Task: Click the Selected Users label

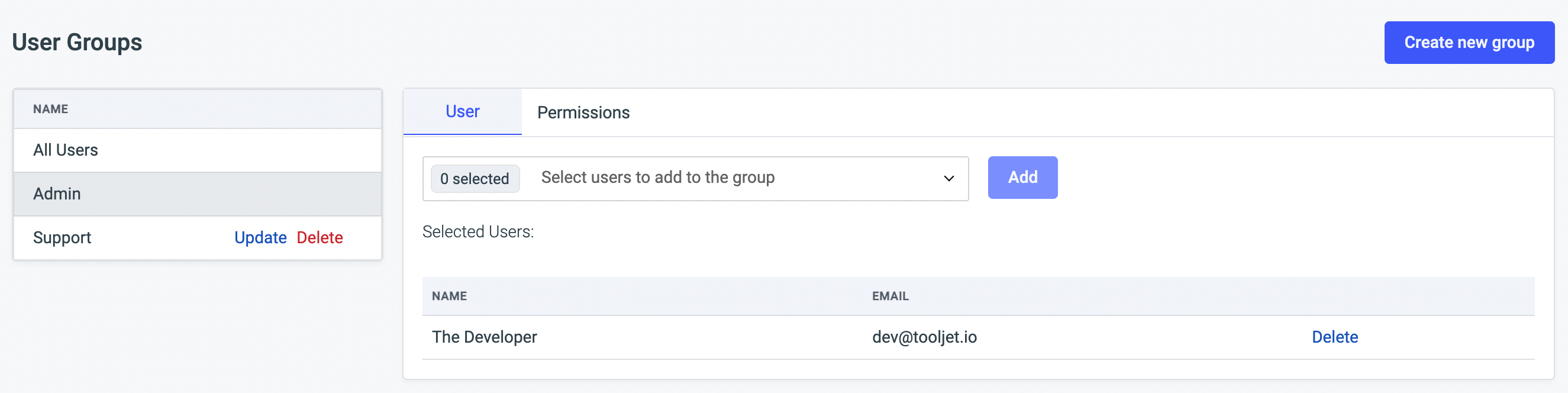Action: click(478, 232)
